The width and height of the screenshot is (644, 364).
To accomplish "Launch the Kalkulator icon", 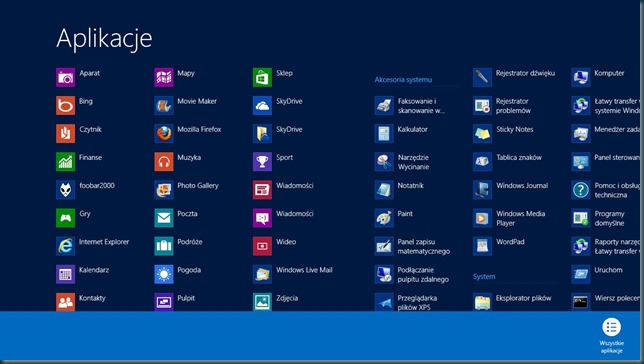I will click(384, 134).
